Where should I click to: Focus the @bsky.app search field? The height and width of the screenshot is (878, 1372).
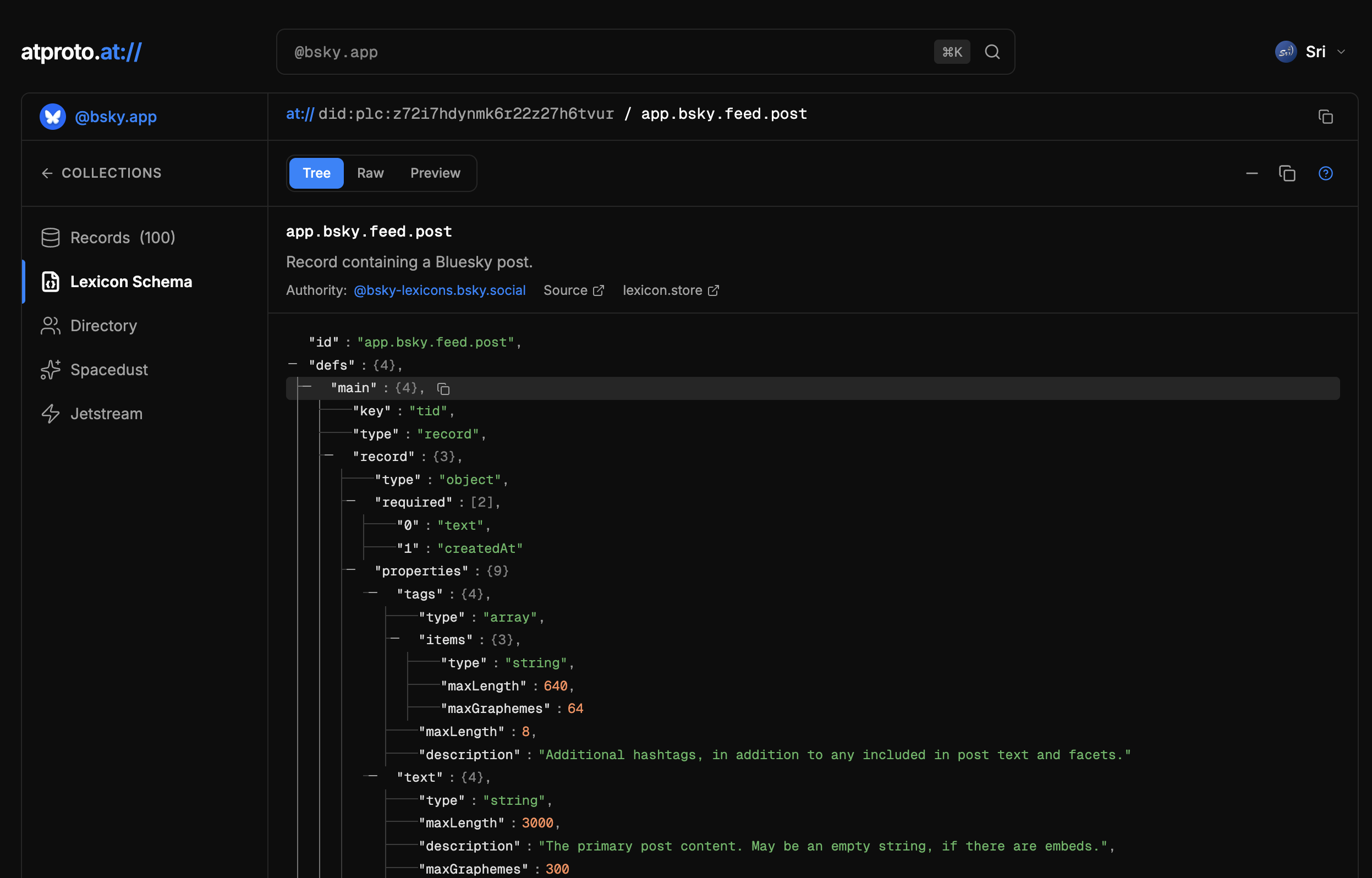pos(604,52)
